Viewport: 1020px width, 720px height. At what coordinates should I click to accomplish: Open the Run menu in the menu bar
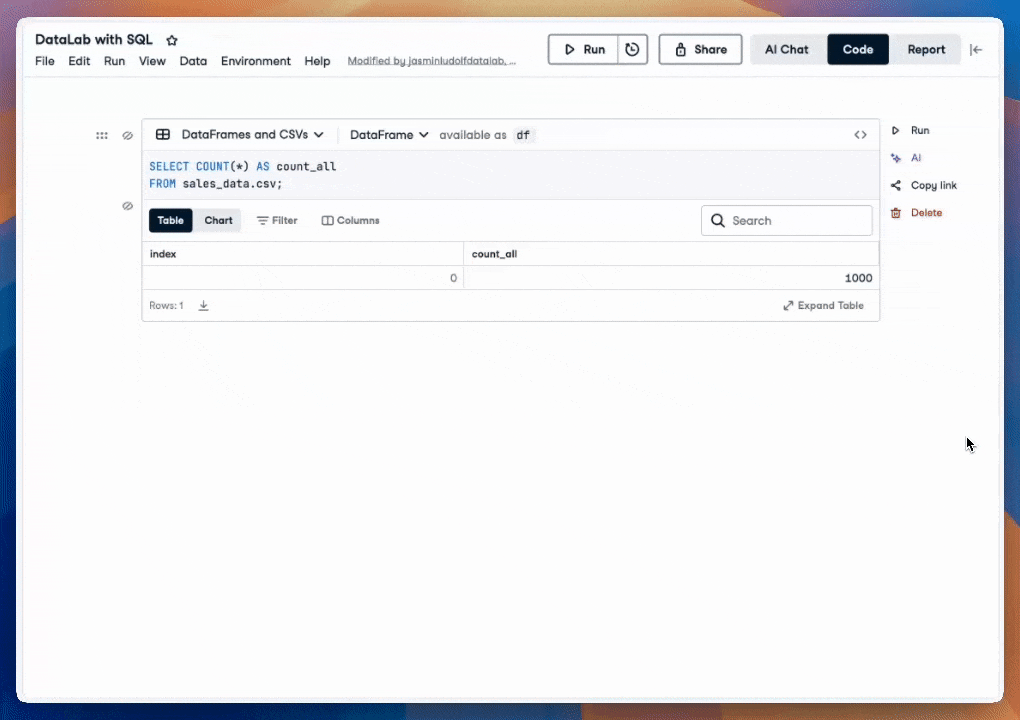click(x=114, y=60)
